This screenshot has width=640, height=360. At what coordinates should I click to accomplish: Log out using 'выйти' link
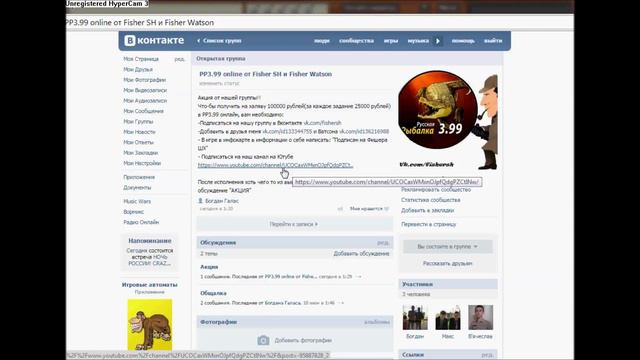[x=493, y=41]
